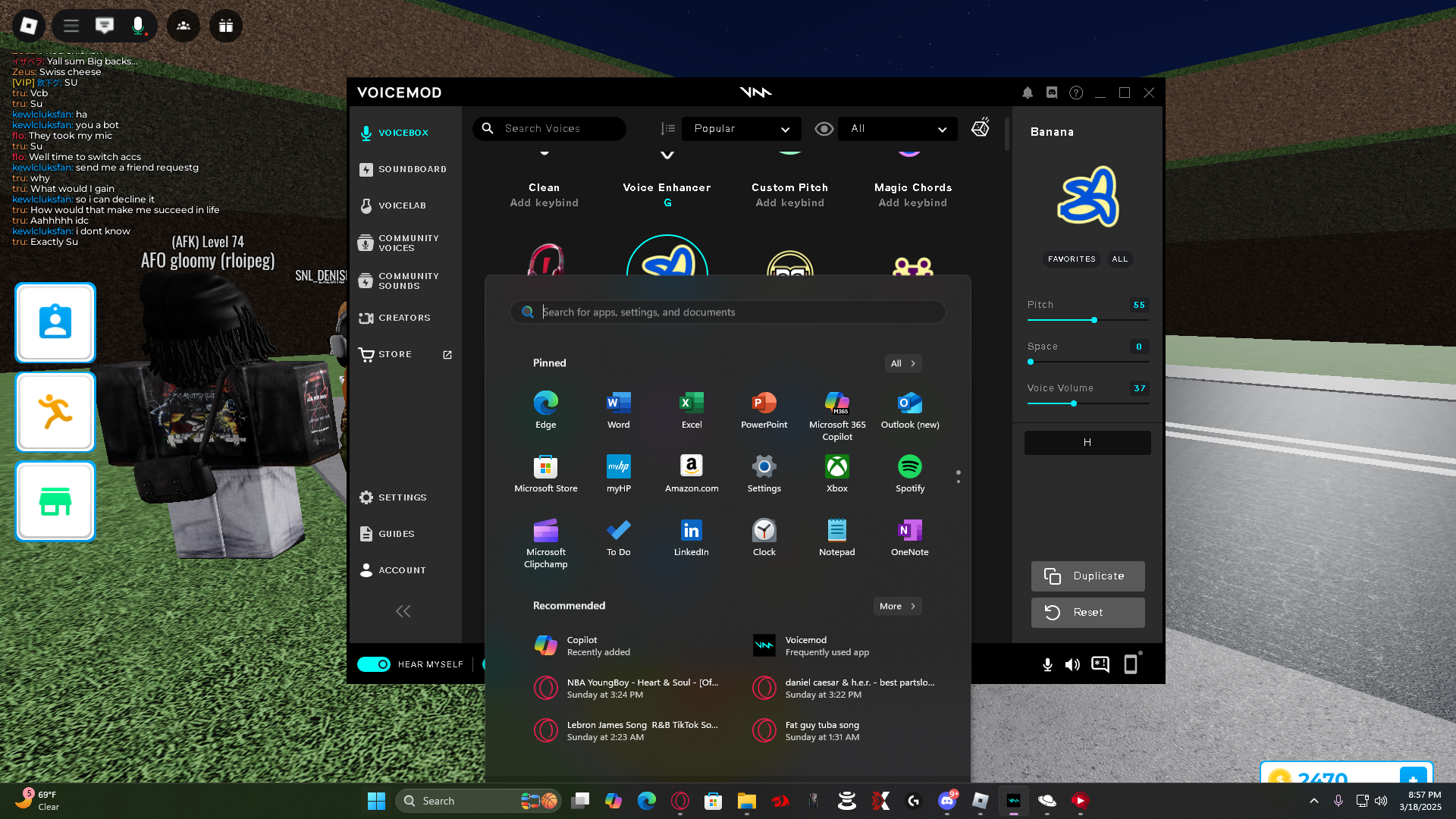Toggle Roblox microphone icon in top bar
The height and width of the screenshot is (819, 1456).
click(x=138, y=26)
